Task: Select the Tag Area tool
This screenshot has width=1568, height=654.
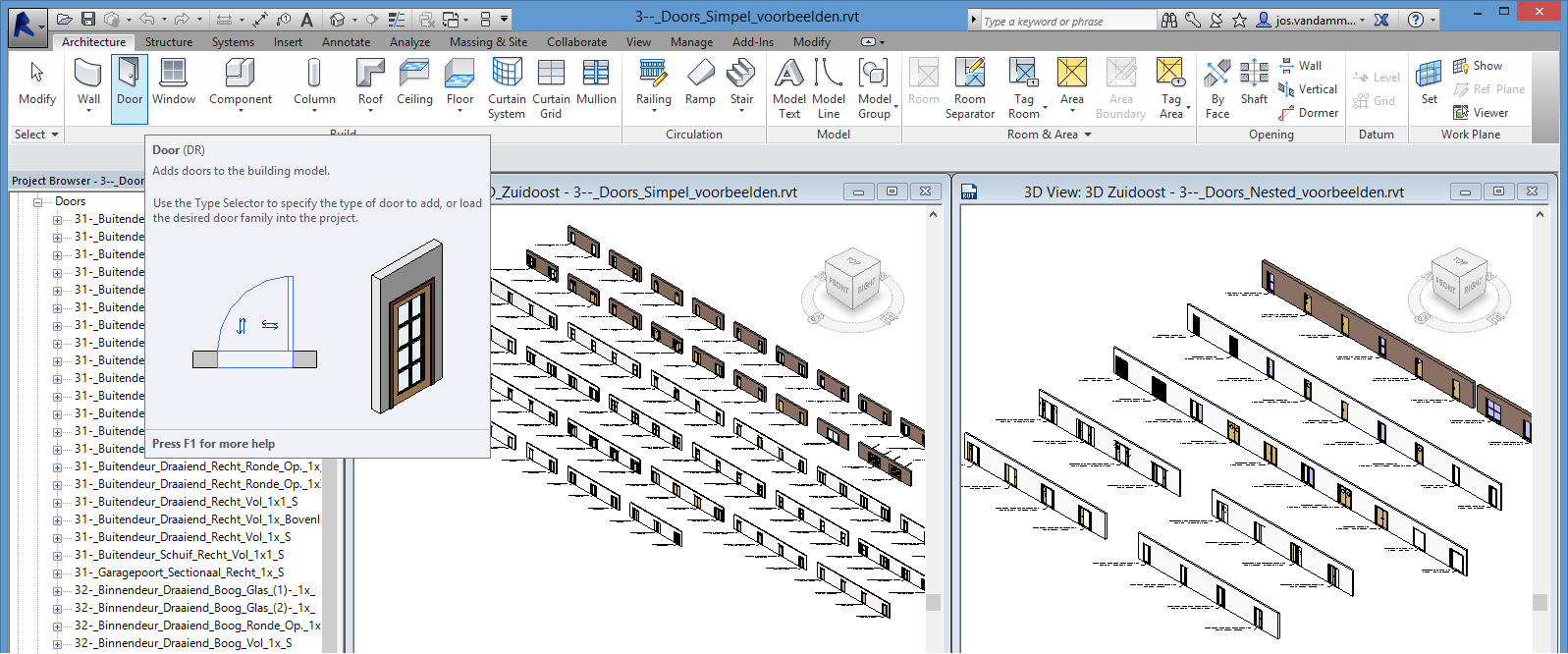Action: [x=1171, y=87]
